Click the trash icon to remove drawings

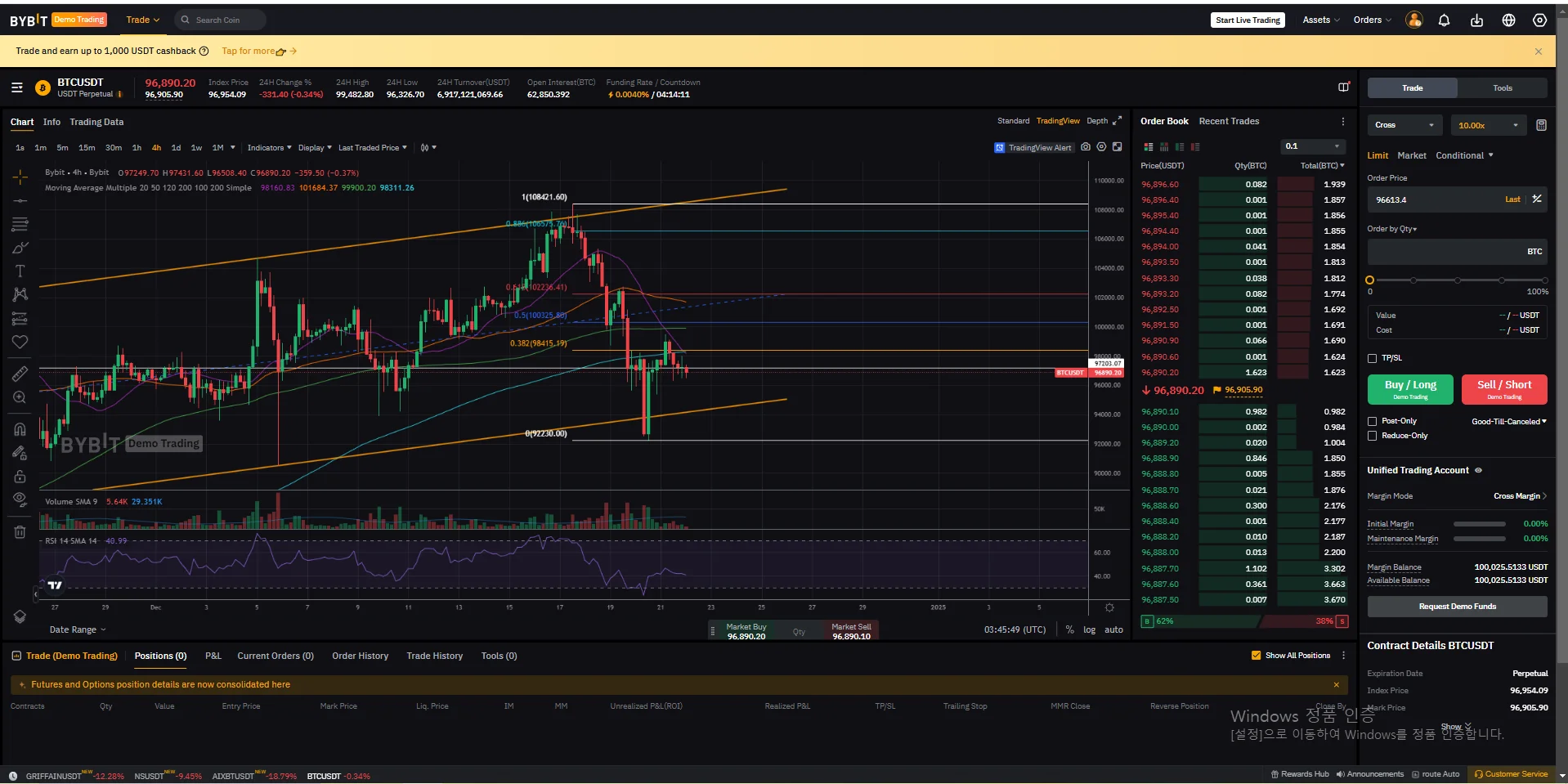[x=20, y=532]
